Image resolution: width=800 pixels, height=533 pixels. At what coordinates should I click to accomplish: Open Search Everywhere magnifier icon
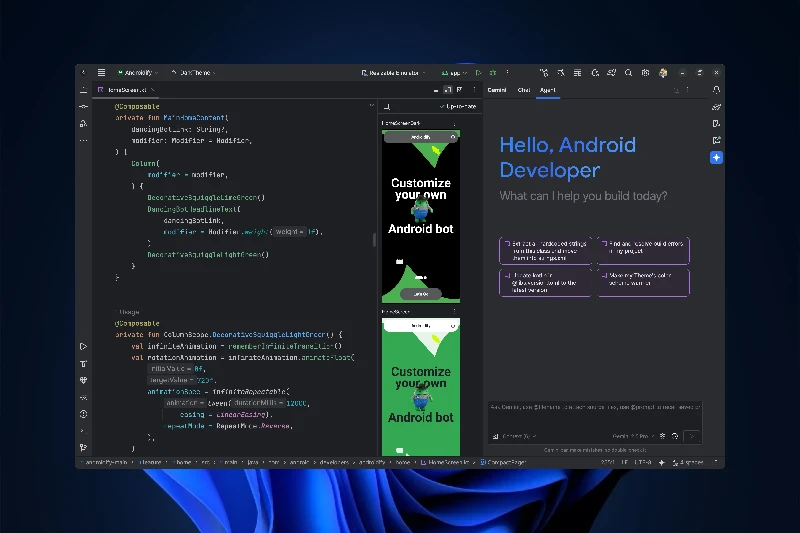tap(629, 73)
